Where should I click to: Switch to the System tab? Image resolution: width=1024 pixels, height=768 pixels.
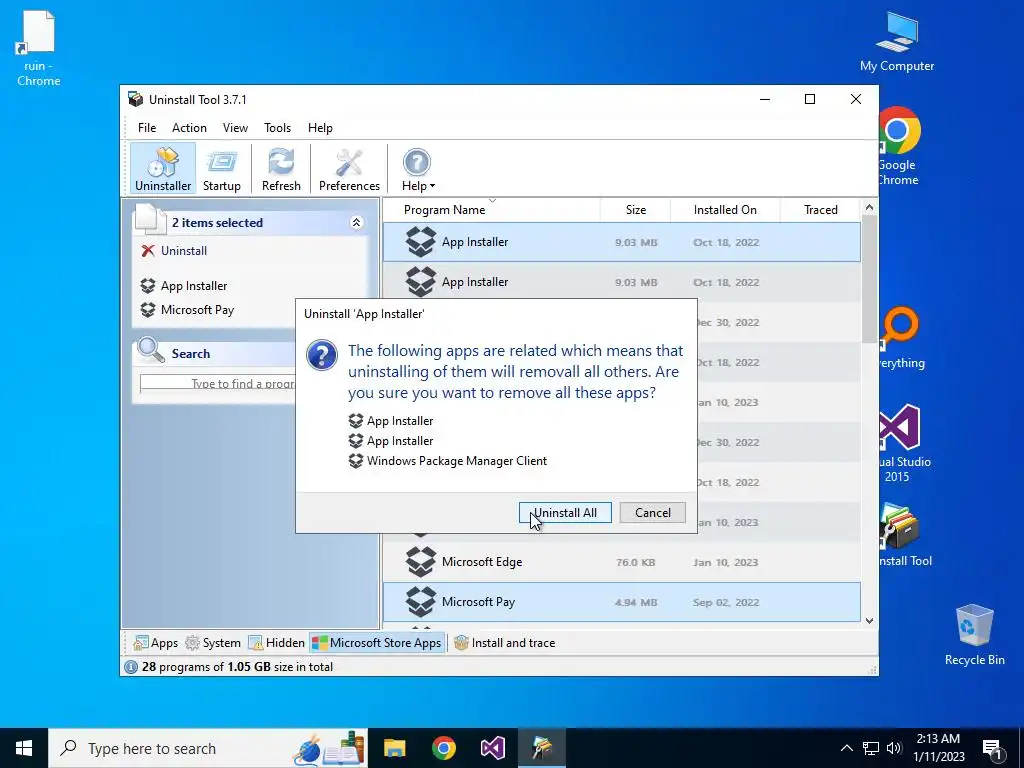point(213,643)
